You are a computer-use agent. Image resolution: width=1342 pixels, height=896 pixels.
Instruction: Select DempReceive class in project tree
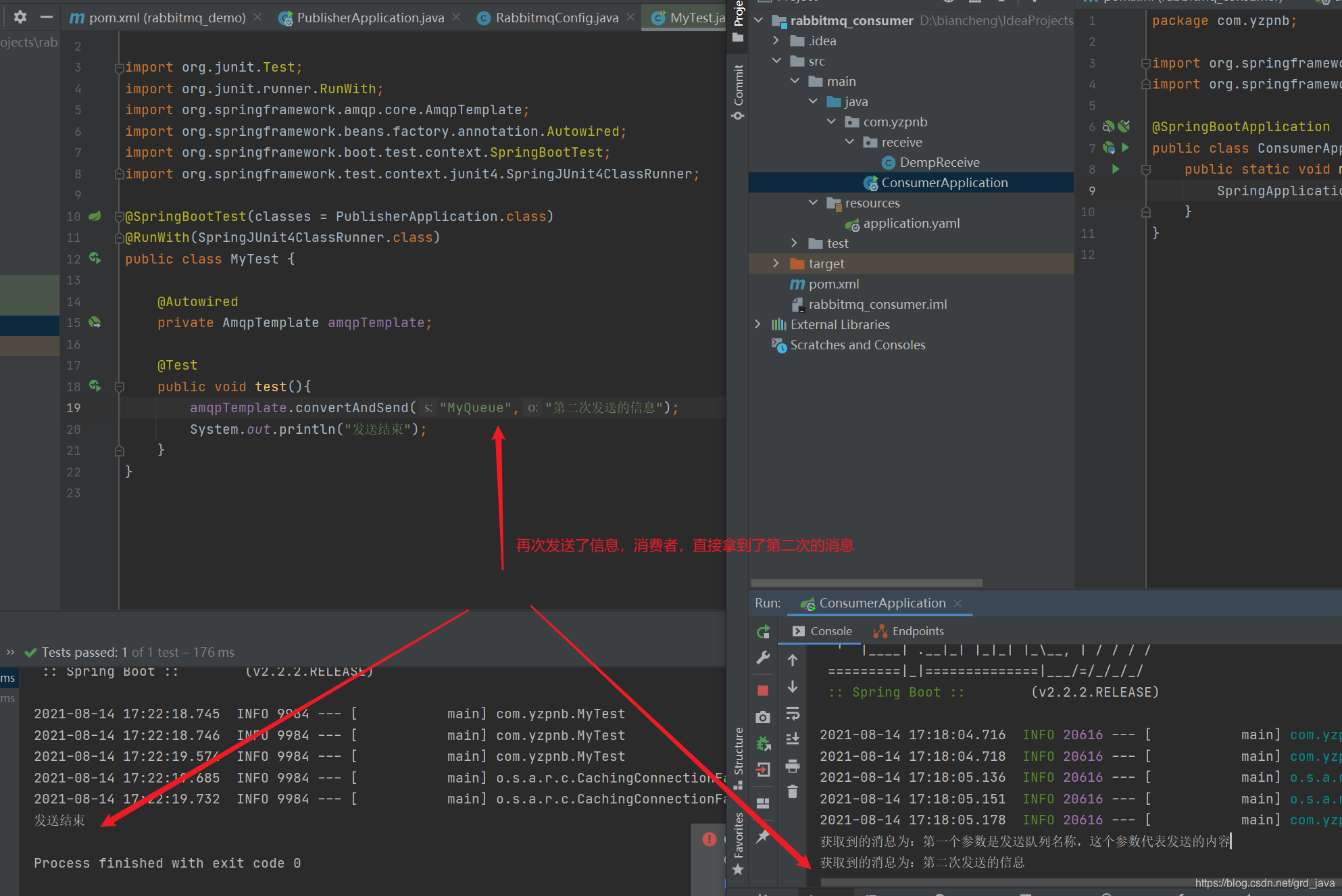pyautogui.click(x=939, y=162)
